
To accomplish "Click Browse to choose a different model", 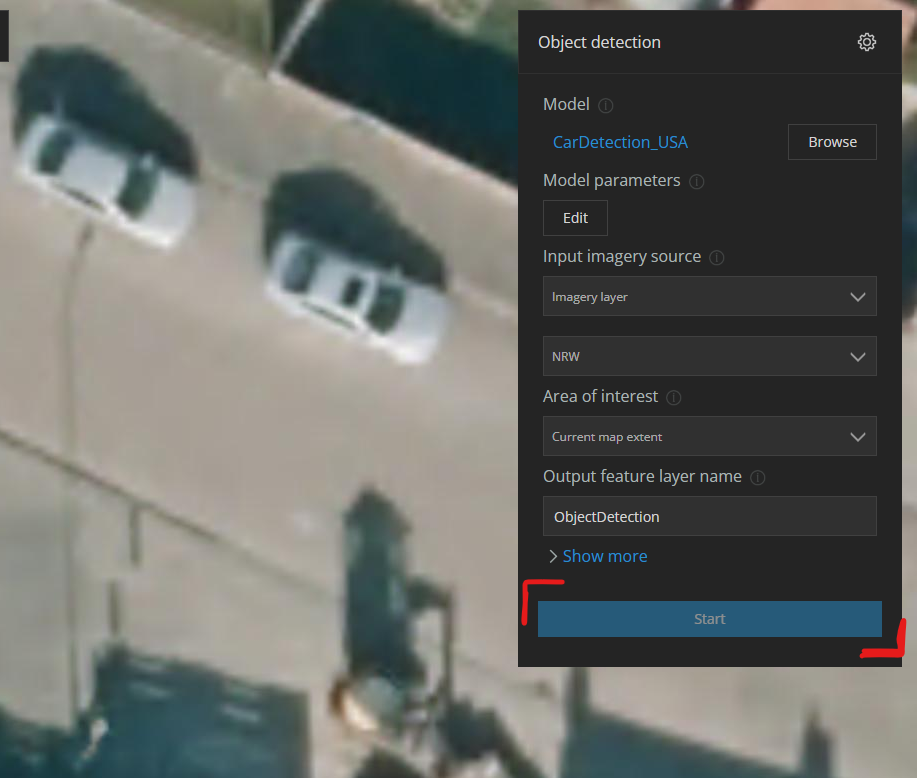I will tap(831, 141).
